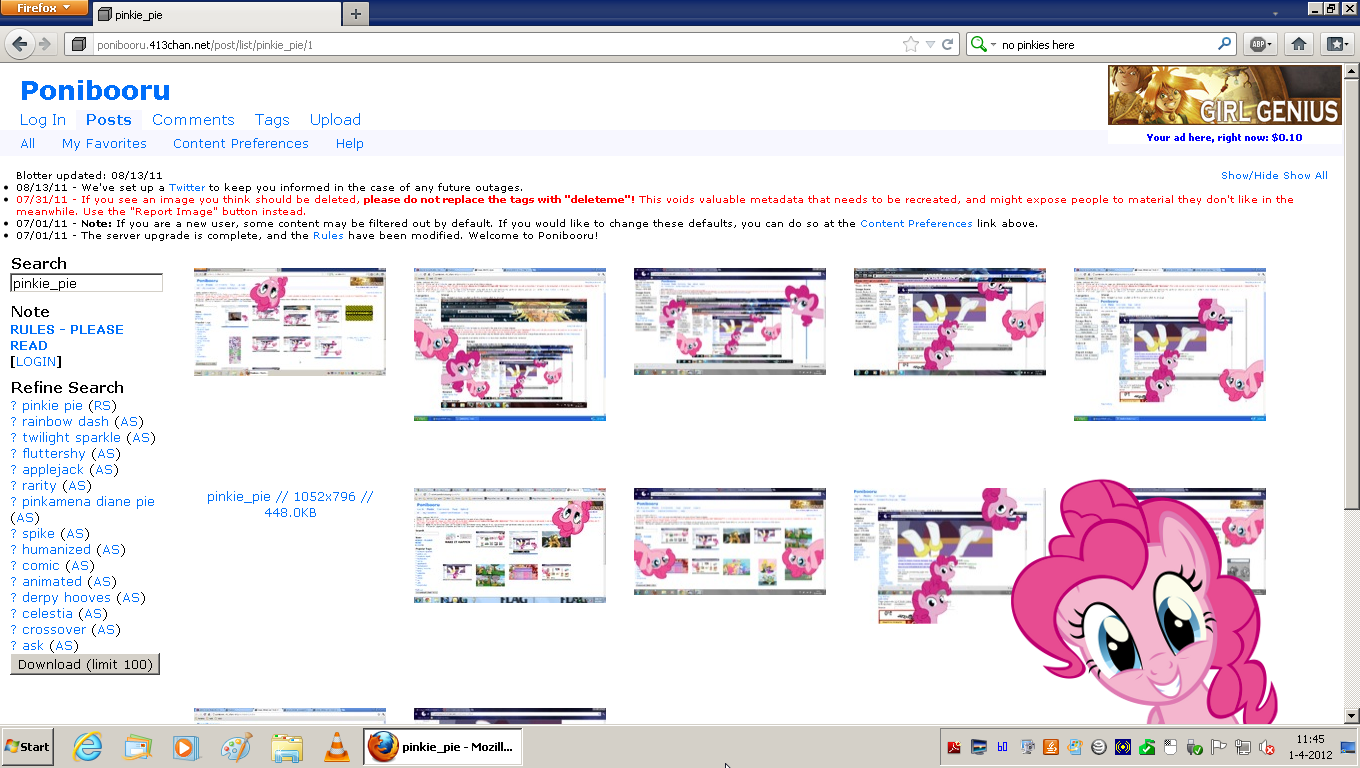Open the Firefox application menu
Viewport: 1360px width, 768px height.
coord(44,8)
